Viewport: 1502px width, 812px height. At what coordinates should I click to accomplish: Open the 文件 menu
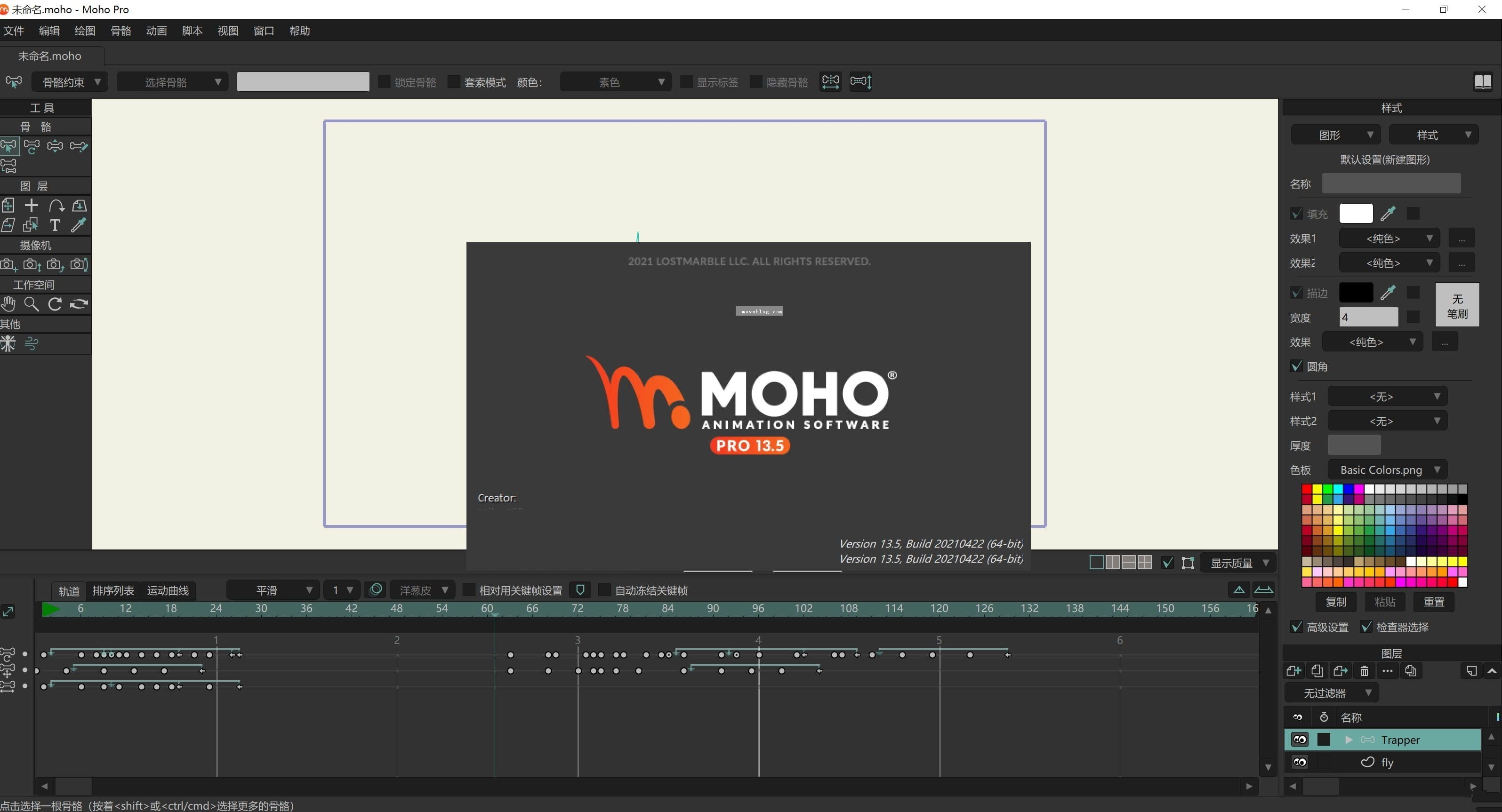tap(14, 30)
